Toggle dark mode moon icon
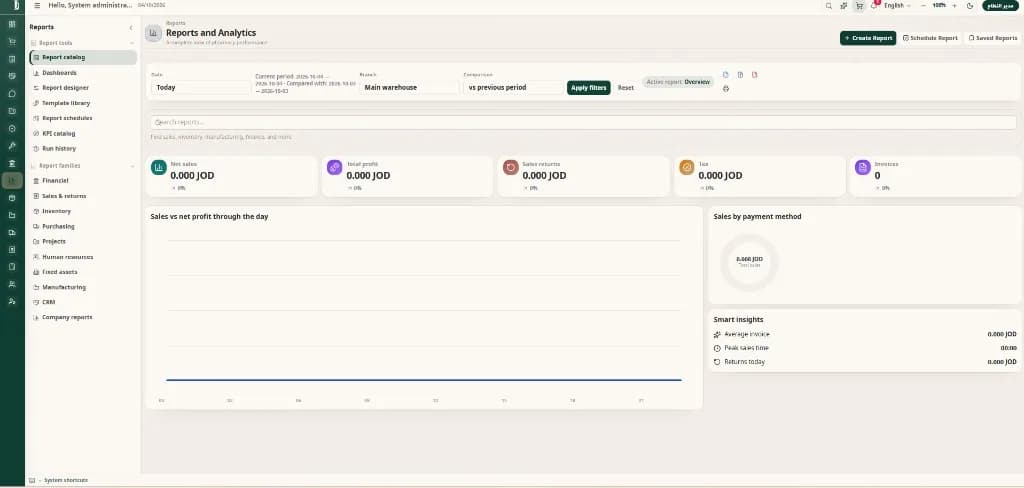This screenshot has width=1024, height=488. click(x=970, y=5)
